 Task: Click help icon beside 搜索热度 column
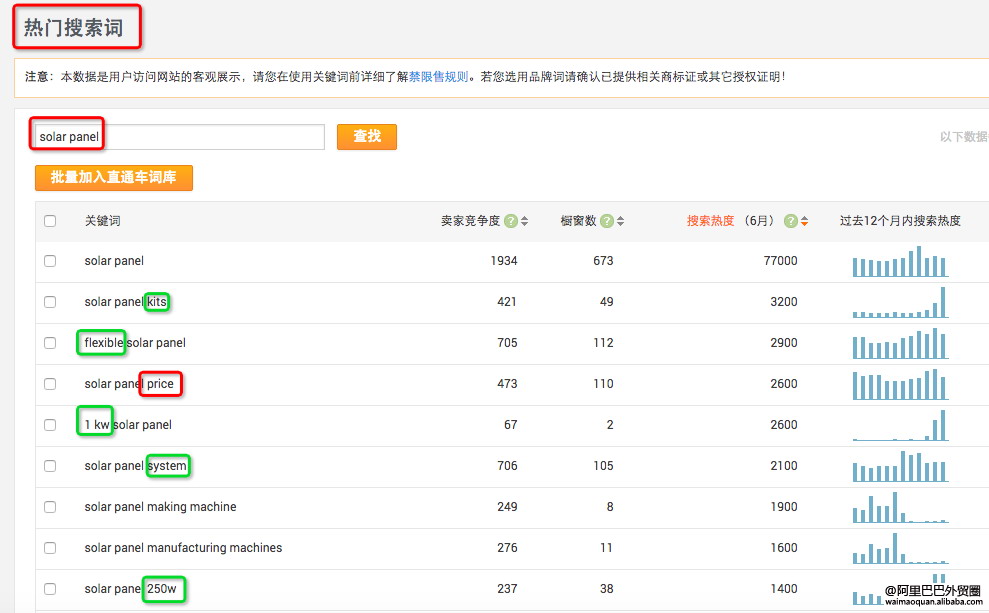(791, 221)
